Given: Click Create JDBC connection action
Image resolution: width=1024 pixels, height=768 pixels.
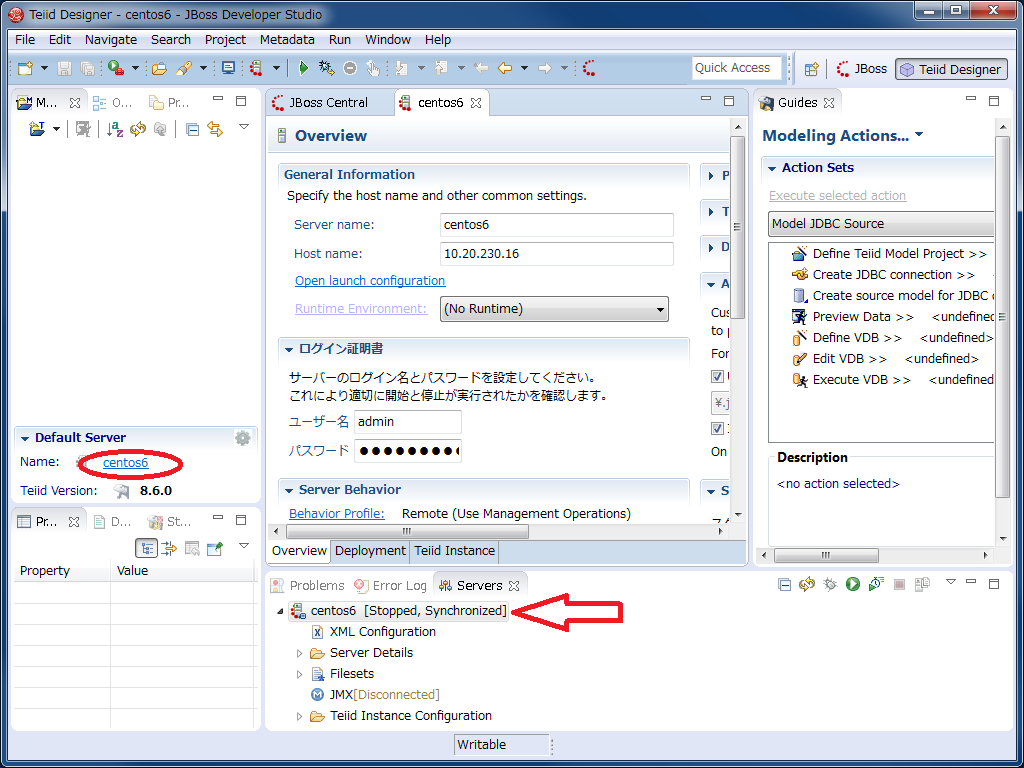Looking at the screenshot, I should pyautogui.click(x=884, y=274).
